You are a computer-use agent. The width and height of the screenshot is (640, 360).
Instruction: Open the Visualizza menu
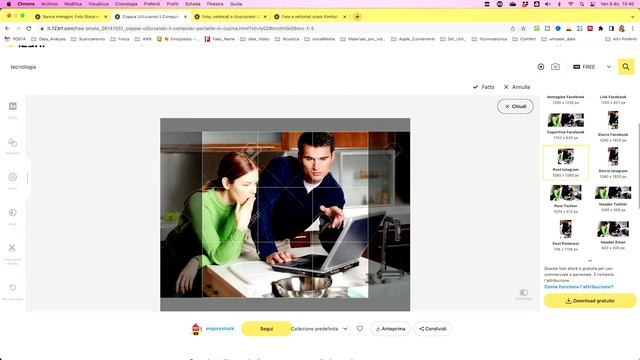(98, 4)
